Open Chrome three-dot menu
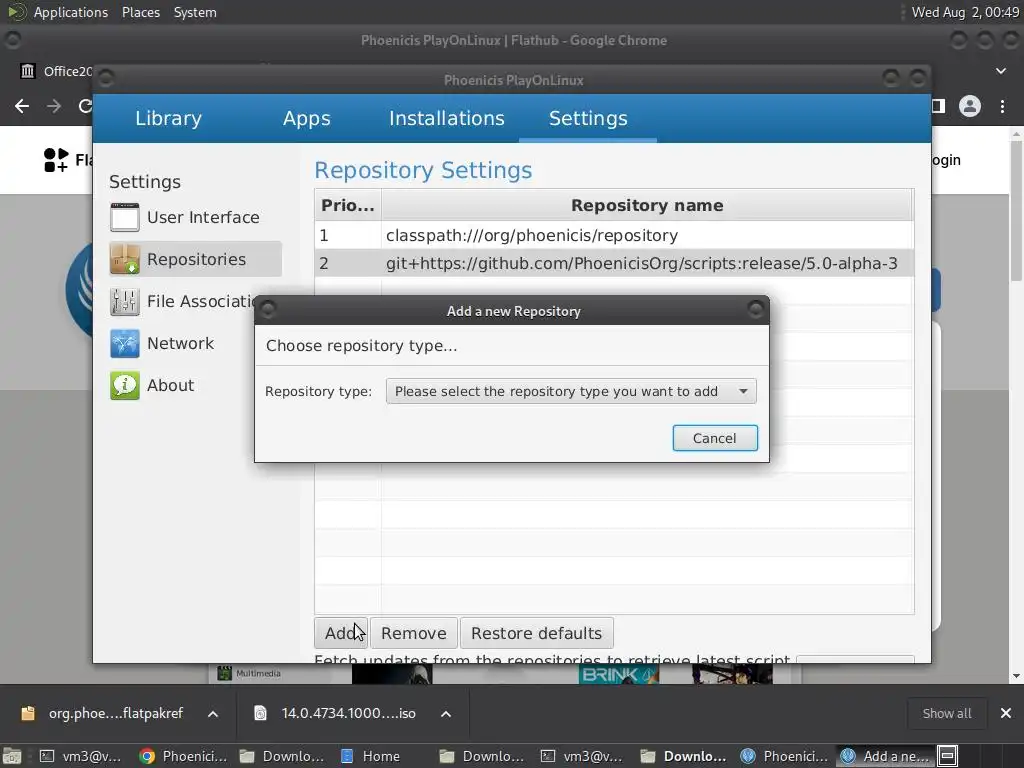The width and height of the screenshot is (1024, 768). pyautogui.click(x=1002, y=106)
